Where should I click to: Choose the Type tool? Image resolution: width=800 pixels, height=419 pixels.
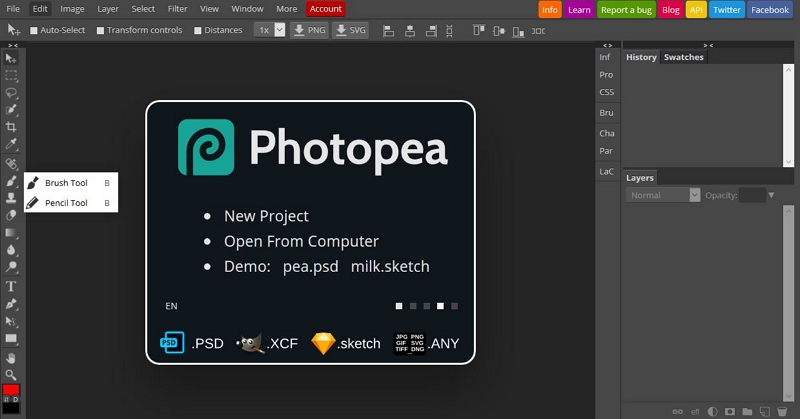(x=11, y=286)
